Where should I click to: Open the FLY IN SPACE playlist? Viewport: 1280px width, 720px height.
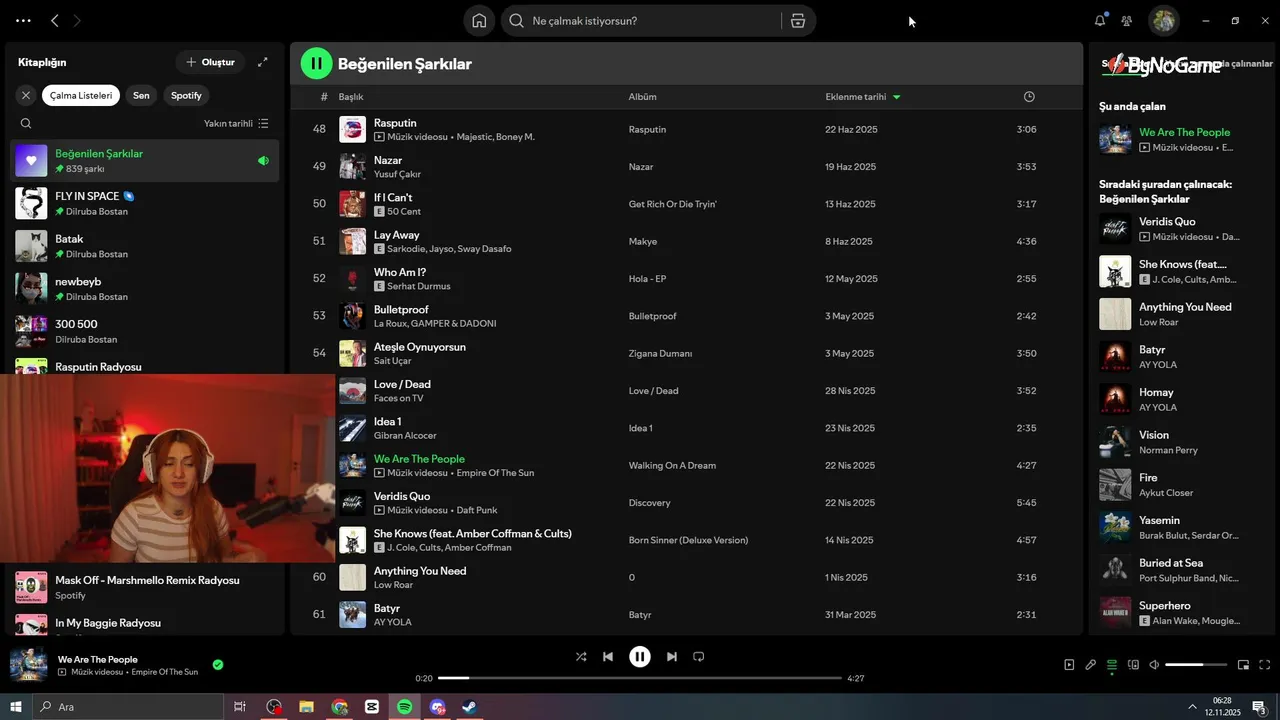(145, 204)
